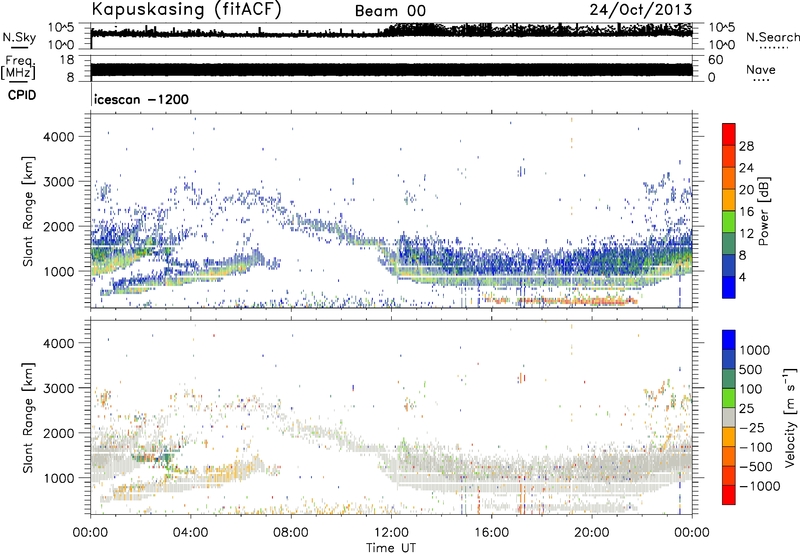Click the date '24/Oct/2013'
The image size is (800, 554).
coord(641,10)
